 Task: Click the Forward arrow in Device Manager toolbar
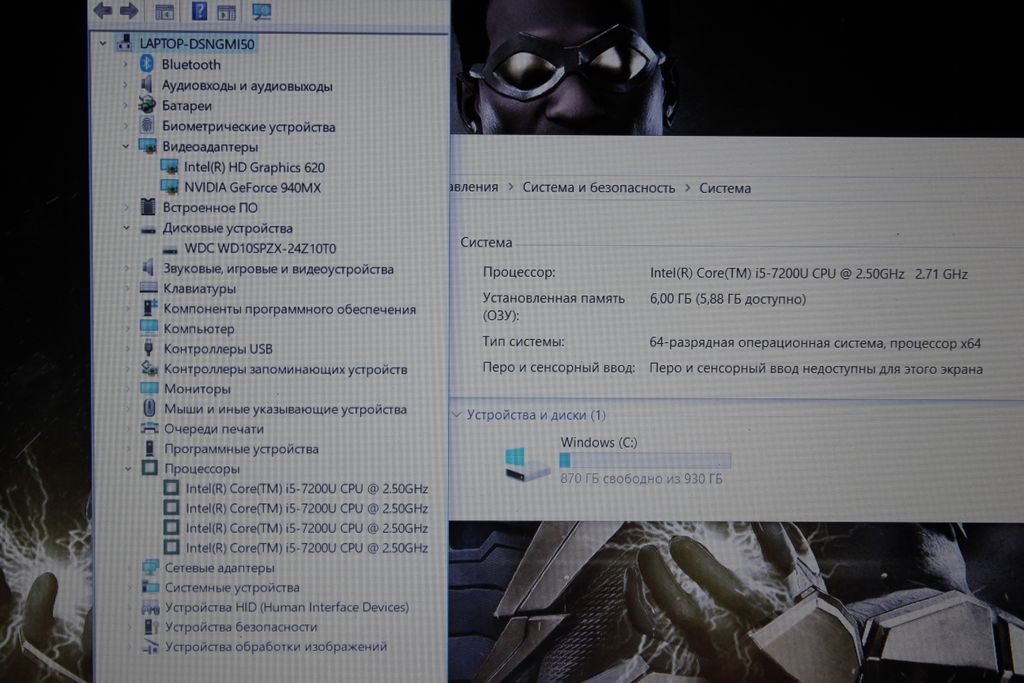[x=129, y=10]
